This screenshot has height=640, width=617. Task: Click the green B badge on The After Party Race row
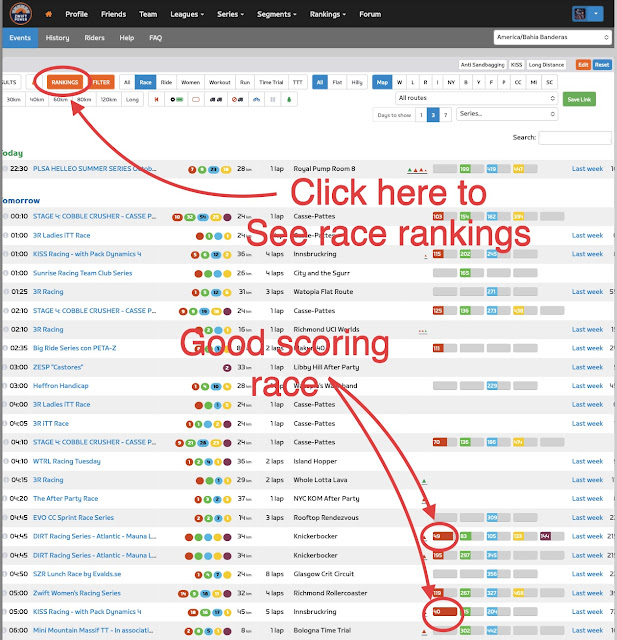[207, 499]
